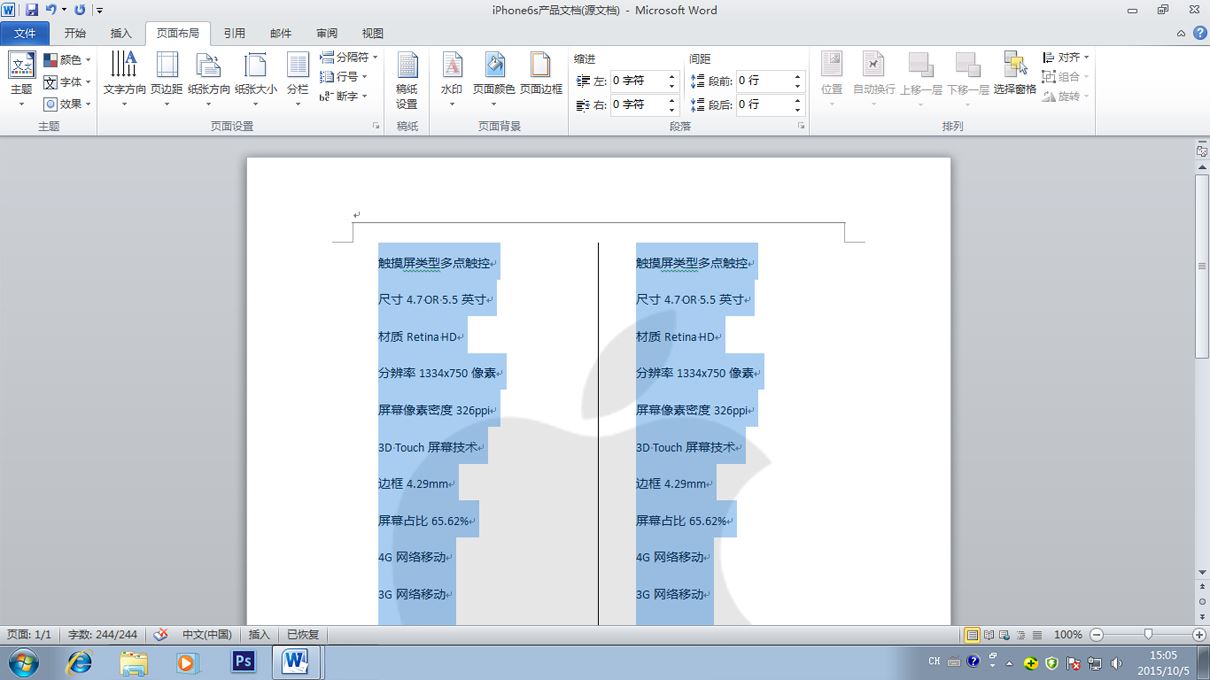
Task: Customize quick access toolbar dropdown arrow
Action: tap(100, 10)
